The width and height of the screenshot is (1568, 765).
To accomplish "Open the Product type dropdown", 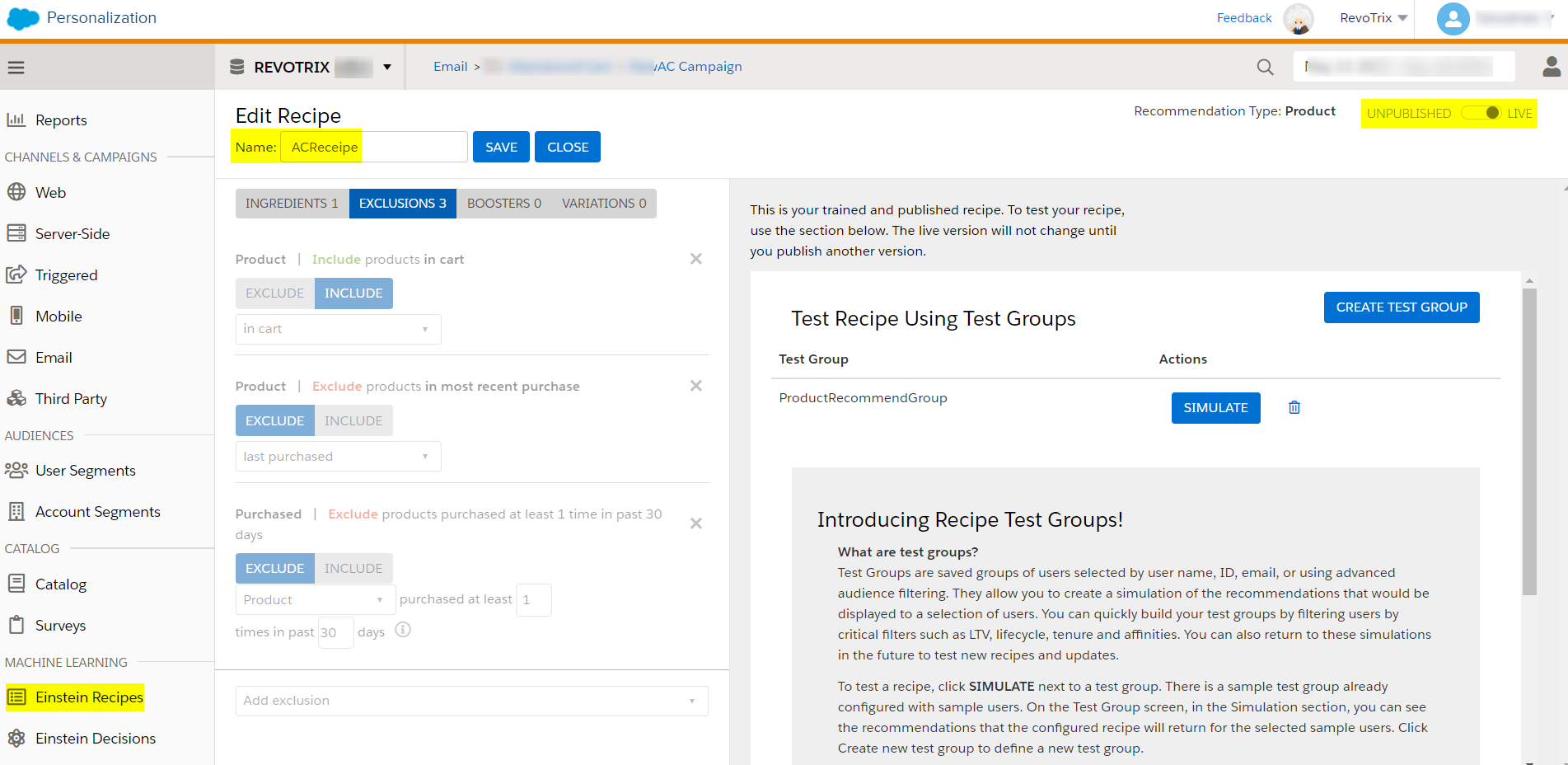I will tap(316, 600).
